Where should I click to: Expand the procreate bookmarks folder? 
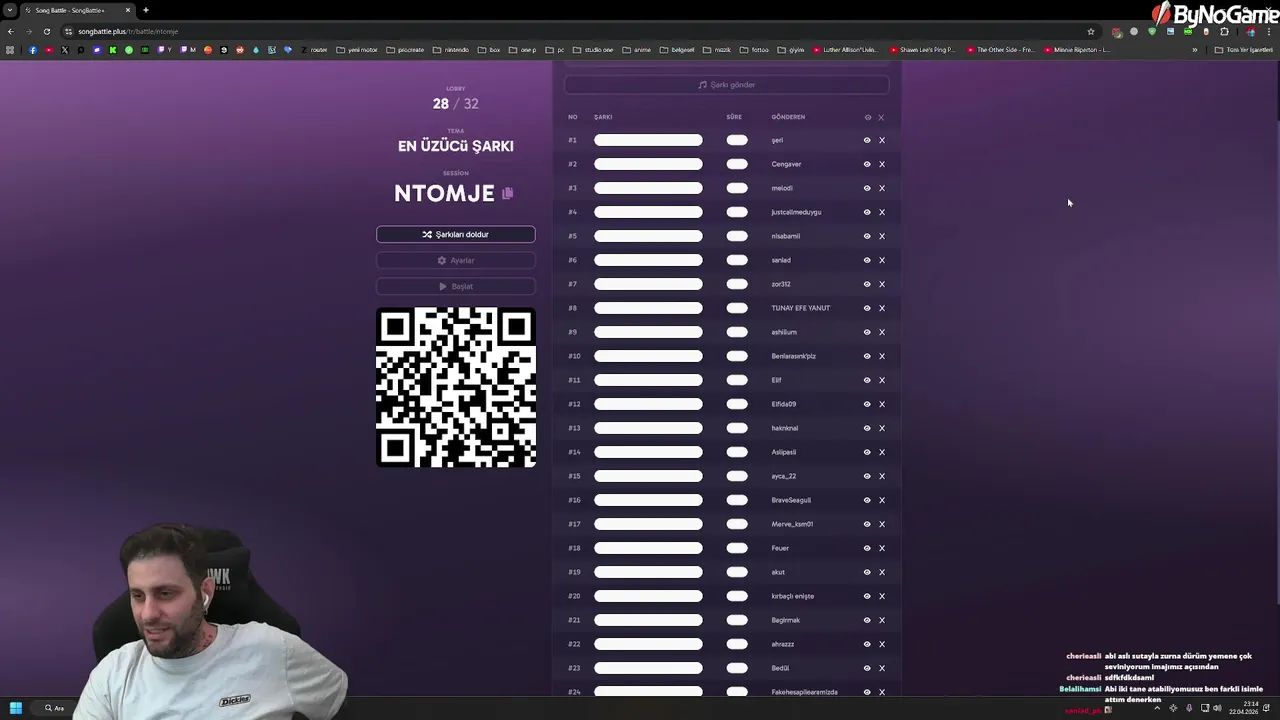[x=405, y=50]
